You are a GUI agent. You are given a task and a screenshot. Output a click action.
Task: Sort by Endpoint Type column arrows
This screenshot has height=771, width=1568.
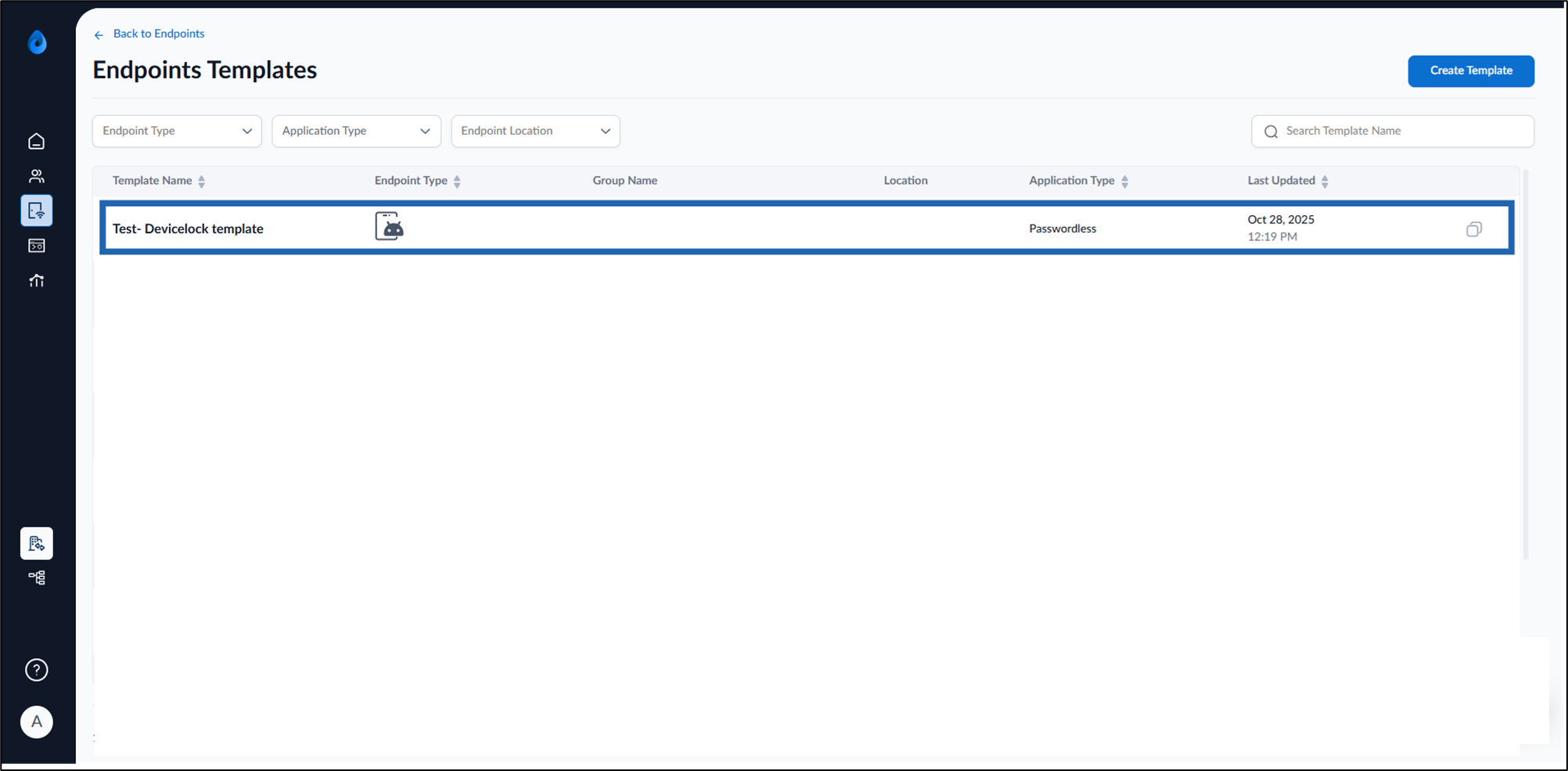point(457,182)
